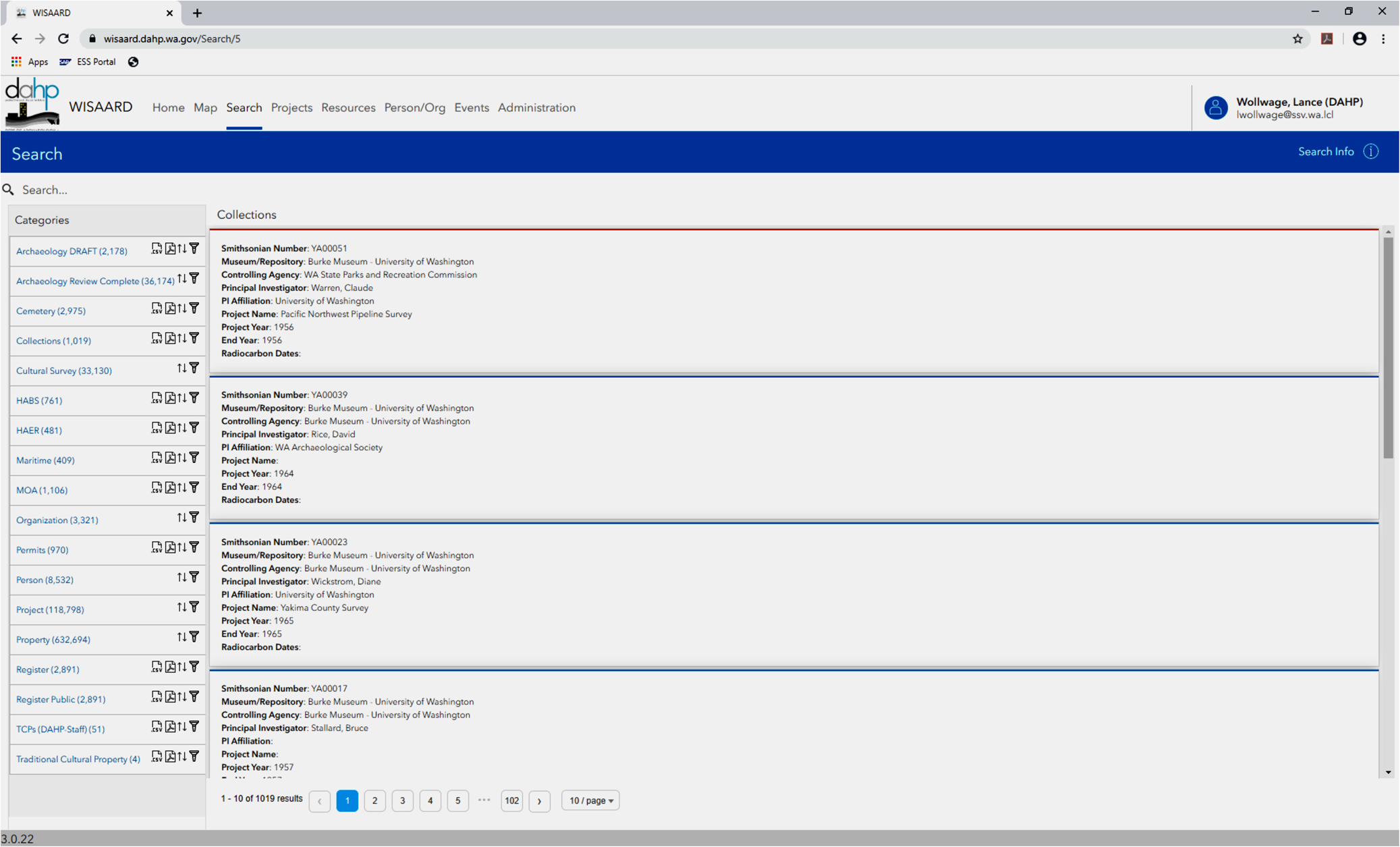Click filter icon for Person category
The image size is (1400, 847).
pos(194,577)
